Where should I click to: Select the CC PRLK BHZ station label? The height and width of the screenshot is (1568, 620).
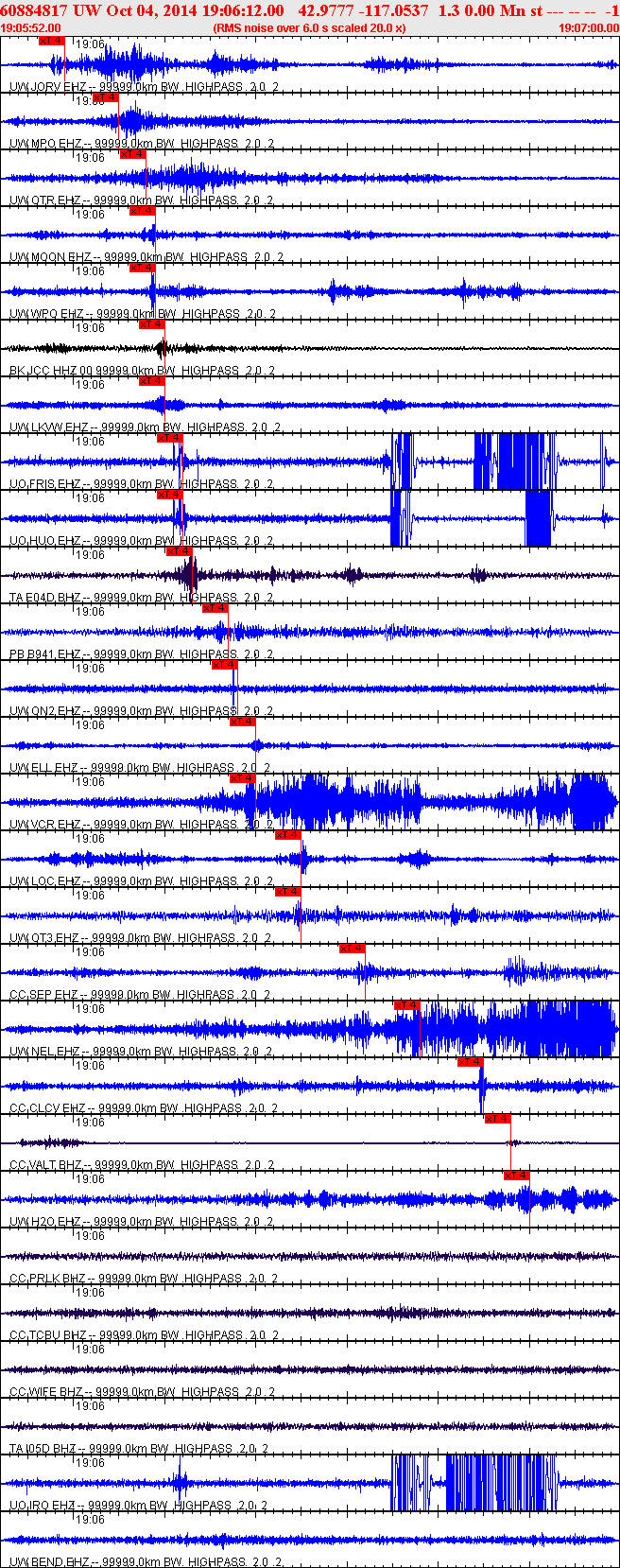coord(144,1279)
